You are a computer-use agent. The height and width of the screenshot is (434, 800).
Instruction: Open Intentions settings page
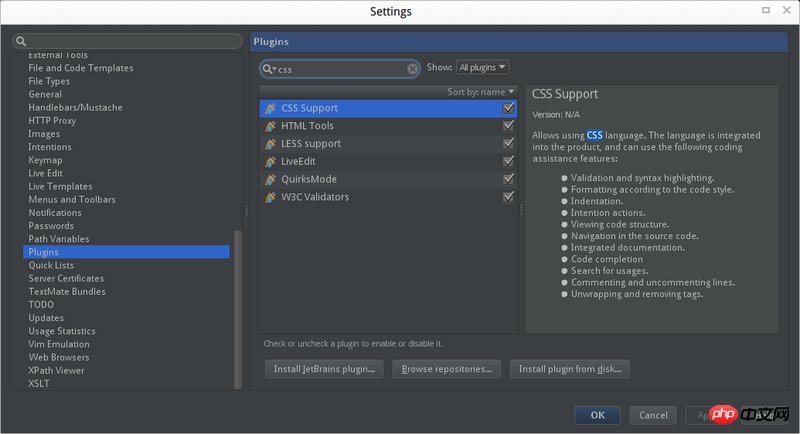coord(49,147)
